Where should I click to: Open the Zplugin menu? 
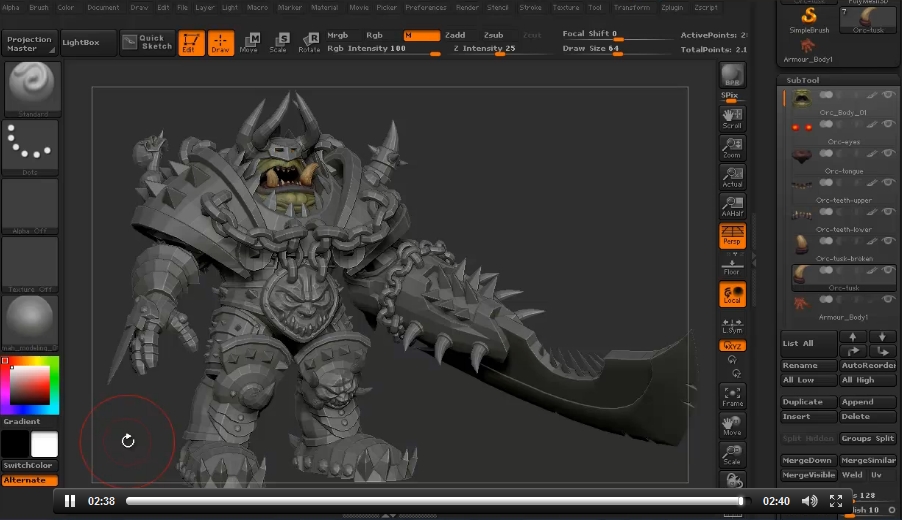coord(672,7)
